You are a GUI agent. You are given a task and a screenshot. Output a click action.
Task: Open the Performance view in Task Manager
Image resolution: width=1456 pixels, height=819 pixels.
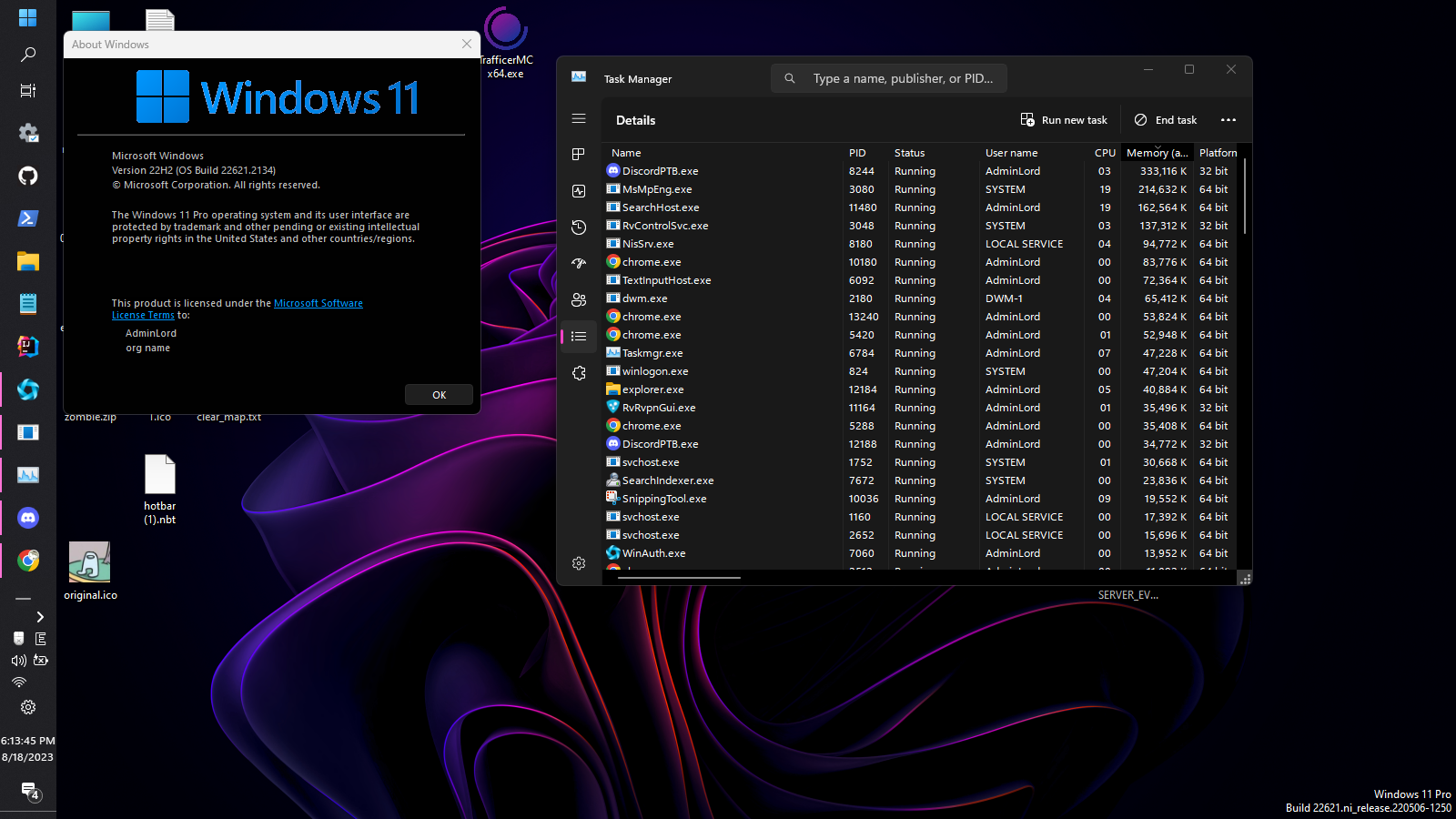(579, 191)
